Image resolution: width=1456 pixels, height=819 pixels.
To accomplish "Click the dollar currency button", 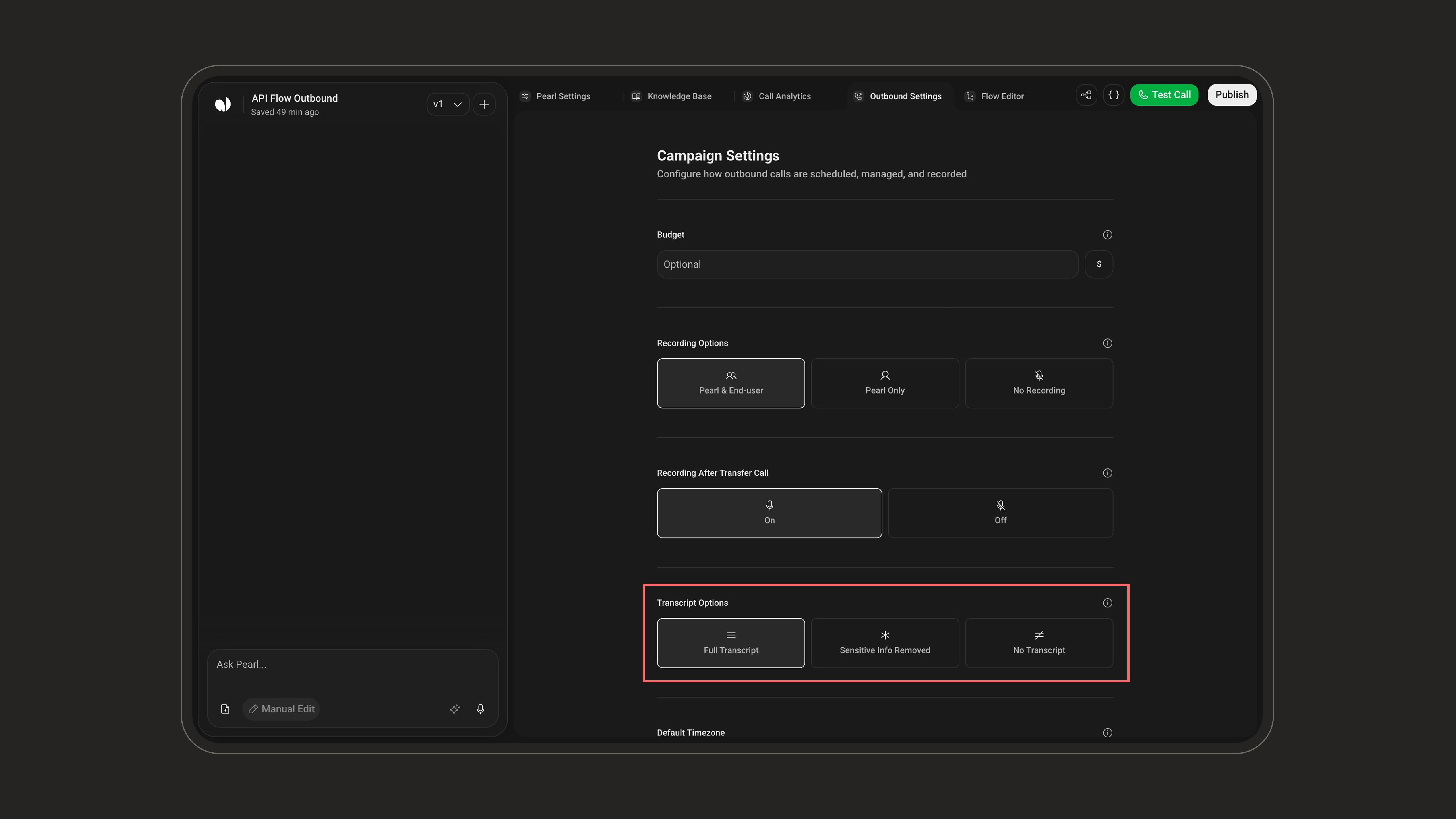I will click(x=1099, y=264).
